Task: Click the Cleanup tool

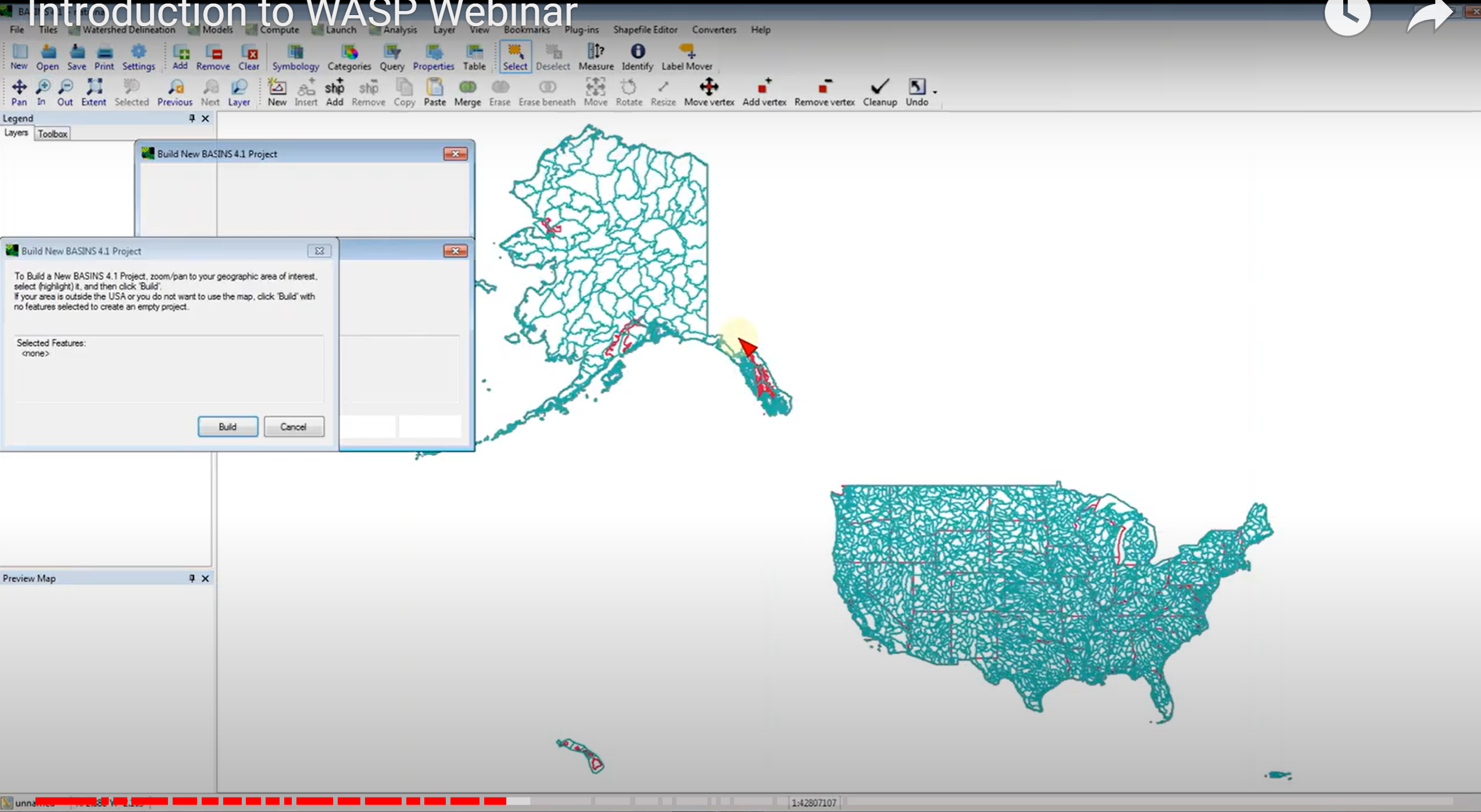Action: (x=880, y=92)
